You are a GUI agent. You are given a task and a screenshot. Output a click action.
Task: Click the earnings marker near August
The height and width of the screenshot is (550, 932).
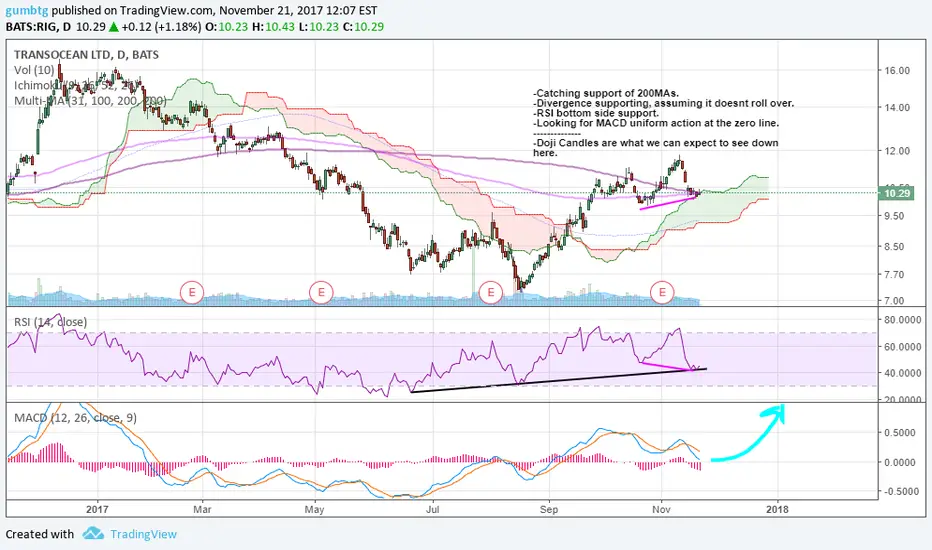491,292
